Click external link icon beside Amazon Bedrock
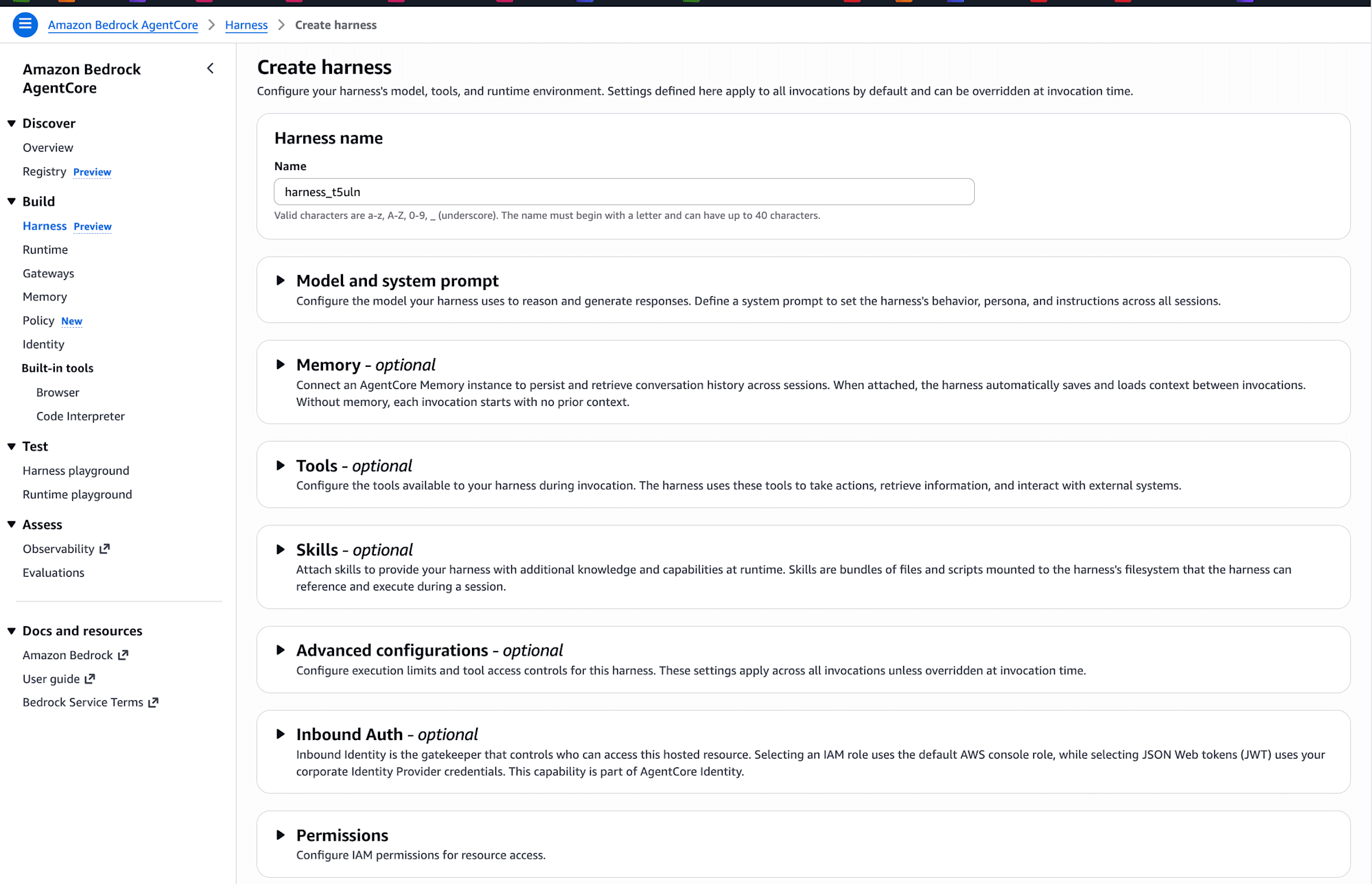The image size is (1372, 884). (x=123, y=655)
